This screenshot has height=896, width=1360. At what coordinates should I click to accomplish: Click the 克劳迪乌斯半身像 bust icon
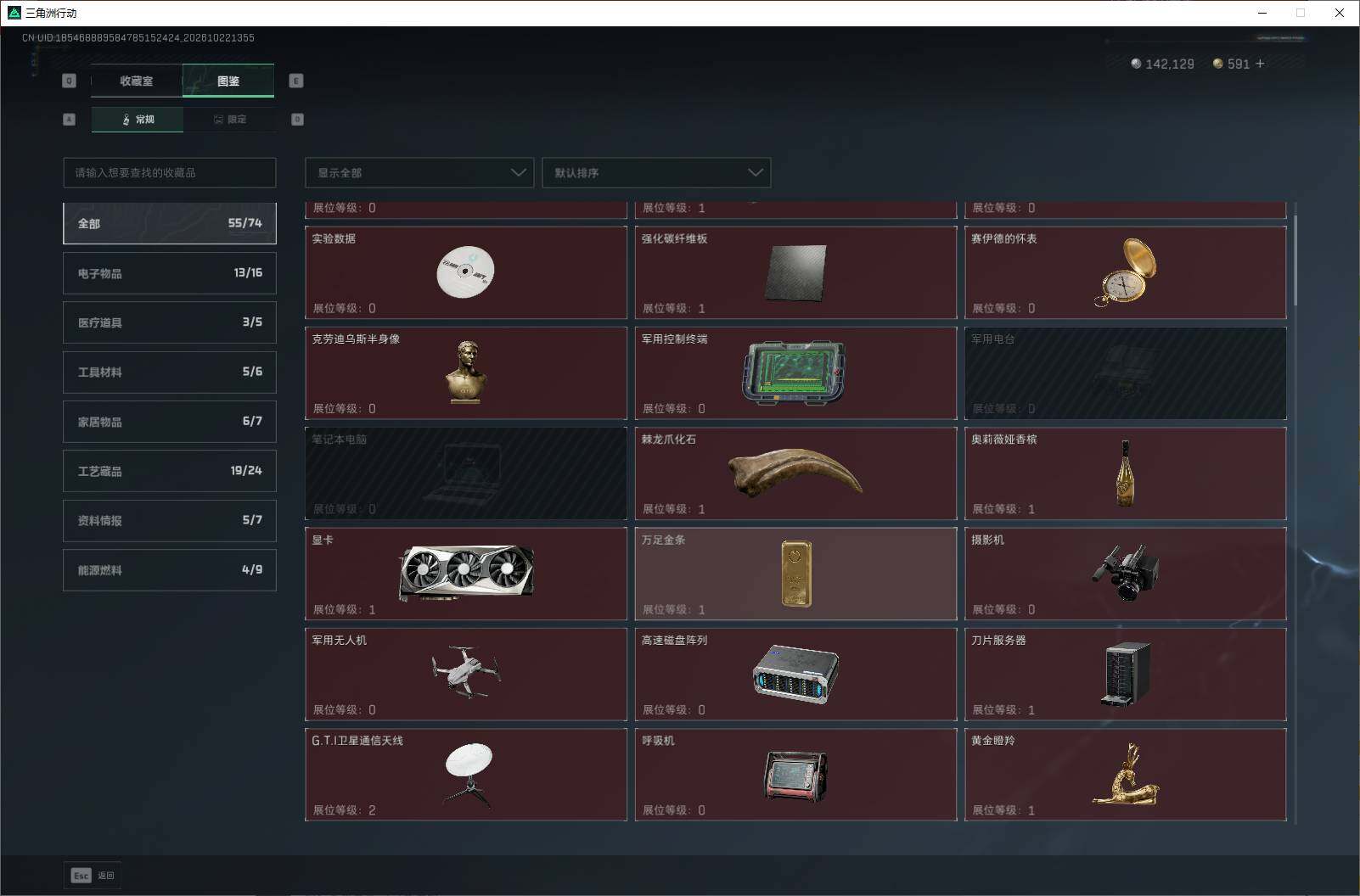(x=466, y=372)
